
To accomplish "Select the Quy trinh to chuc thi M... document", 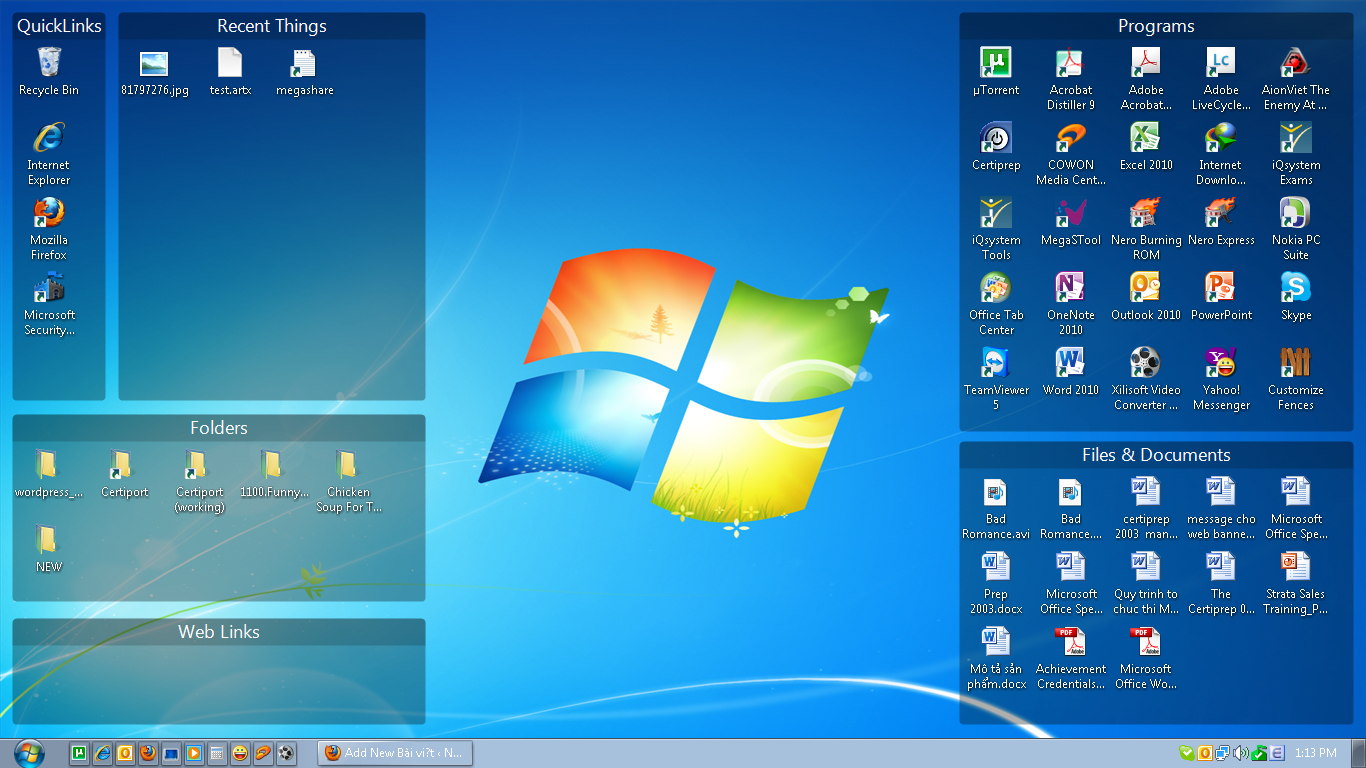I will click(x=1146, y=583).
